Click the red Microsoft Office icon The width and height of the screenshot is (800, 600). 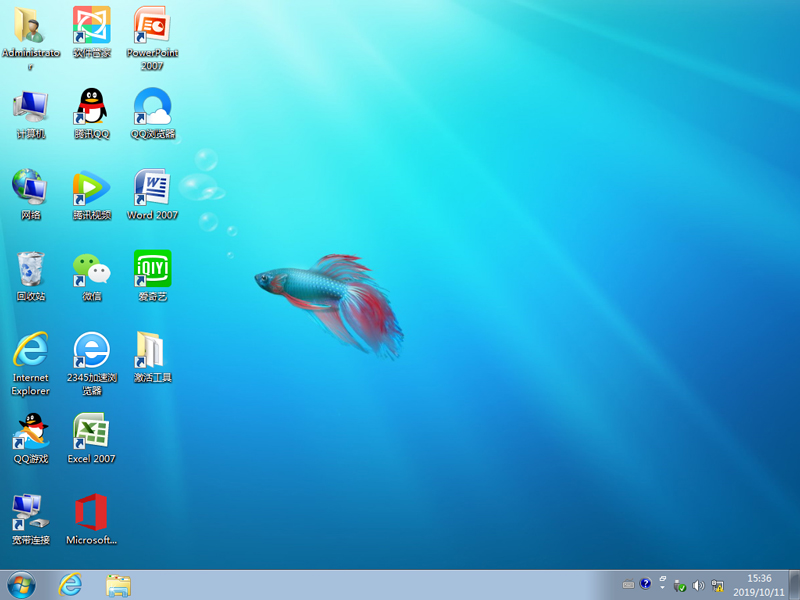click(x=91, y=513)
